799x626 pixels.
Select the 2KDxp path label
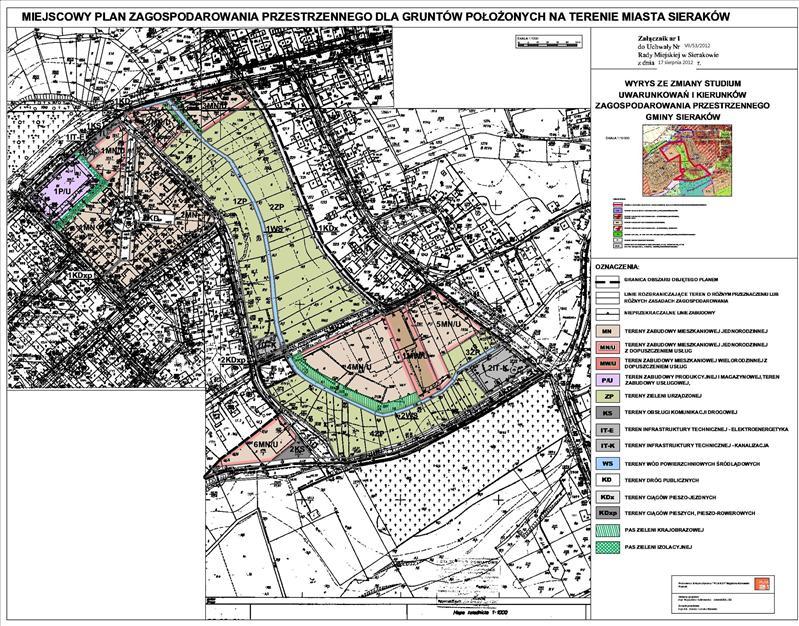(x=234, y=359)
